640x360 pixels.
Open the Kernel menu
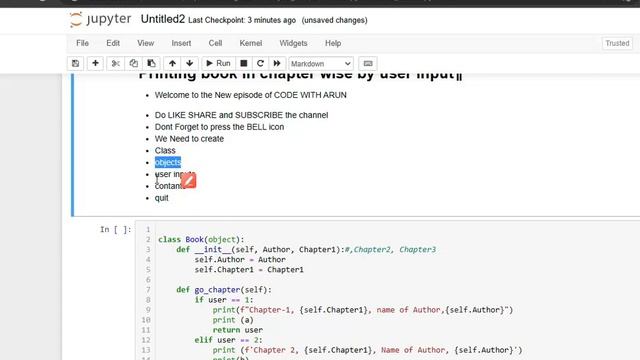(x=251, y=43)
